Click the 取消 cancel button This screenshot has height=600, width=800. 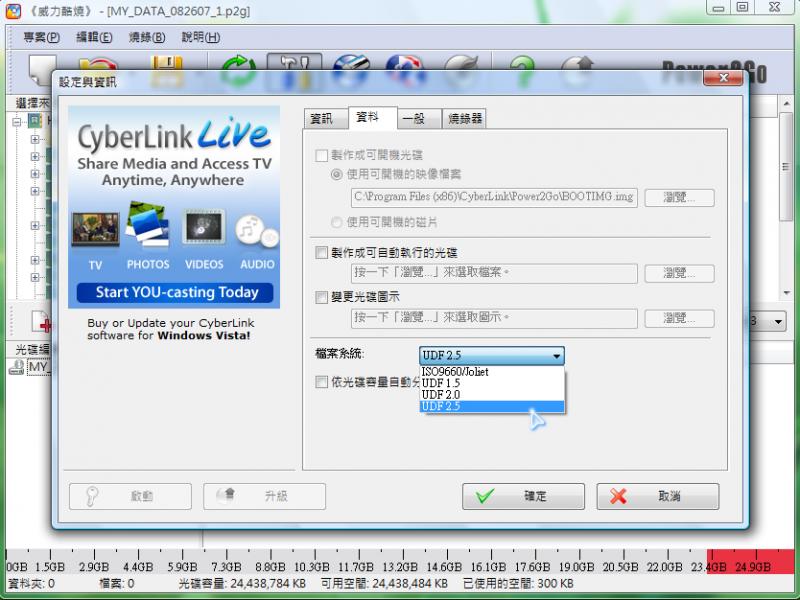pyautogui.click(x=658, y=496)
